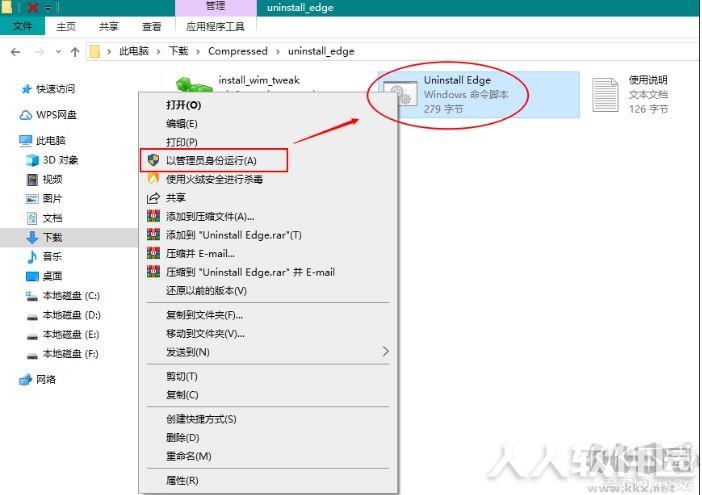The image size is (702, 495).
Task: Go forward with the forward arrow
Action: pos(39,52)
